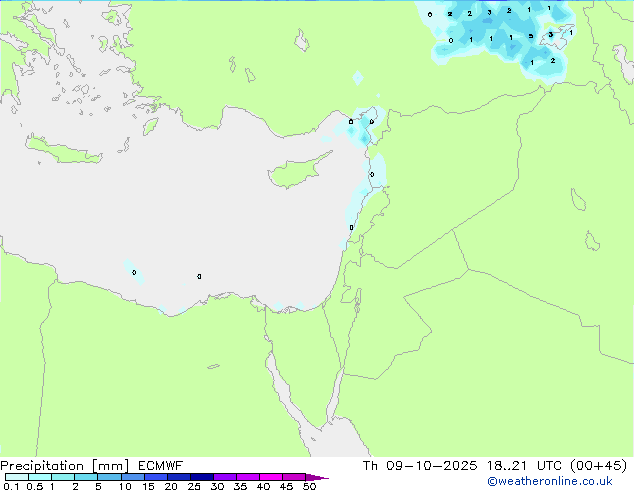Choose the 10–15 mm blue legend swatch
The width and height of the screenshot is (634, 490).
click(x=132, y=477)
